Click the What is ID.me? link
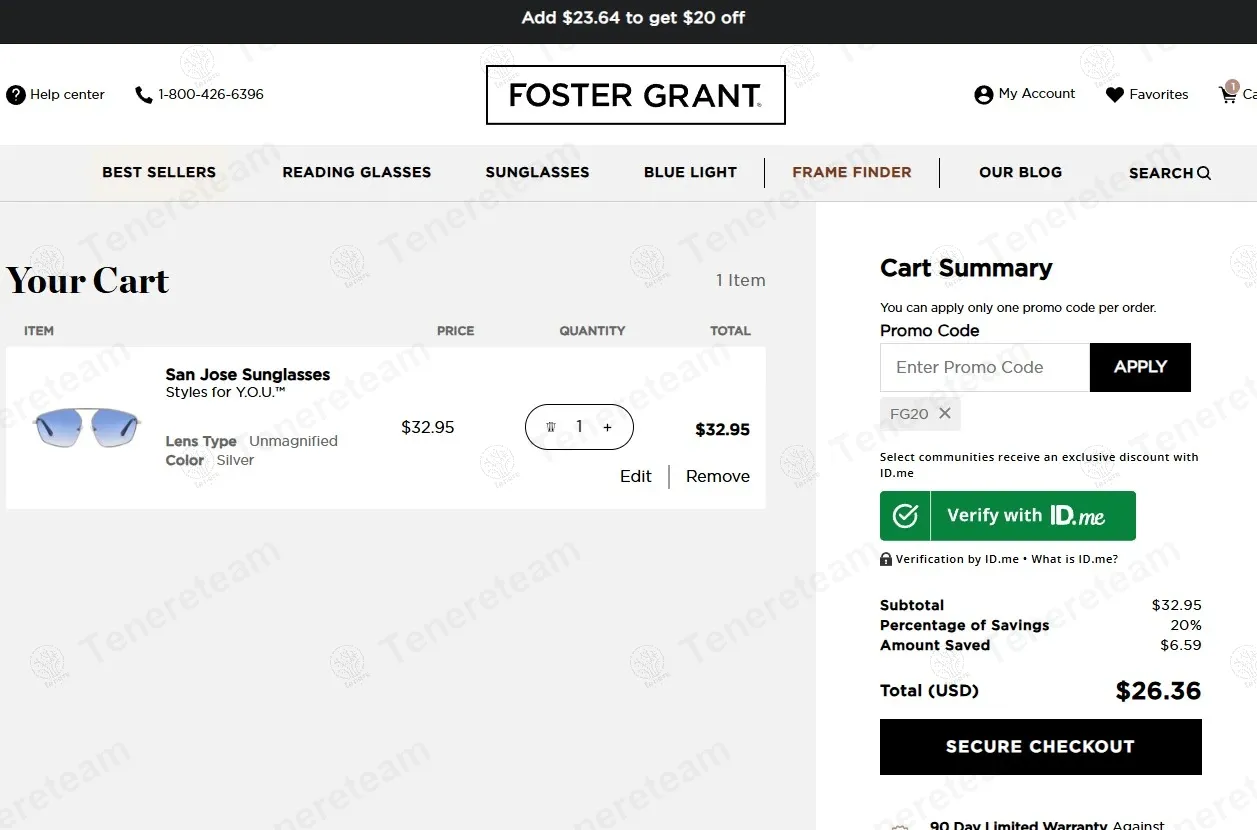The height and width of the screenshot is (830, 1257). tap(1075, 560)
